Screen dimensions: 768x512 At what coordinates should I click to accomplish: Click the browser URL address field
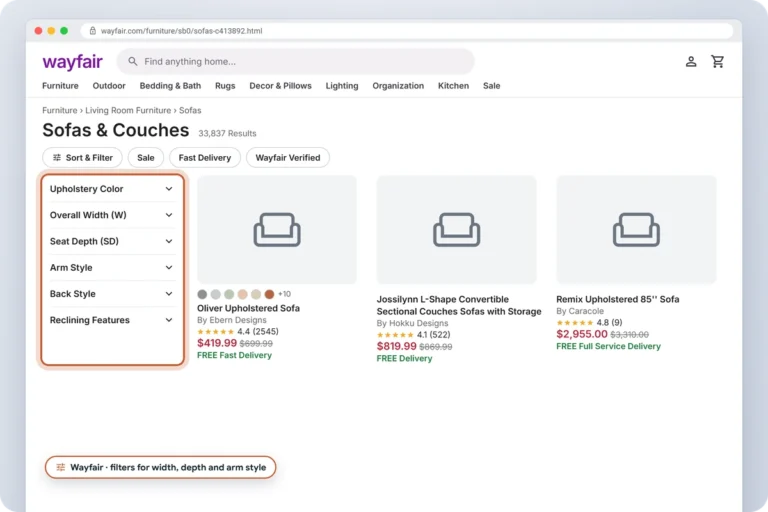pyautogui.click(x=407, y=31)
